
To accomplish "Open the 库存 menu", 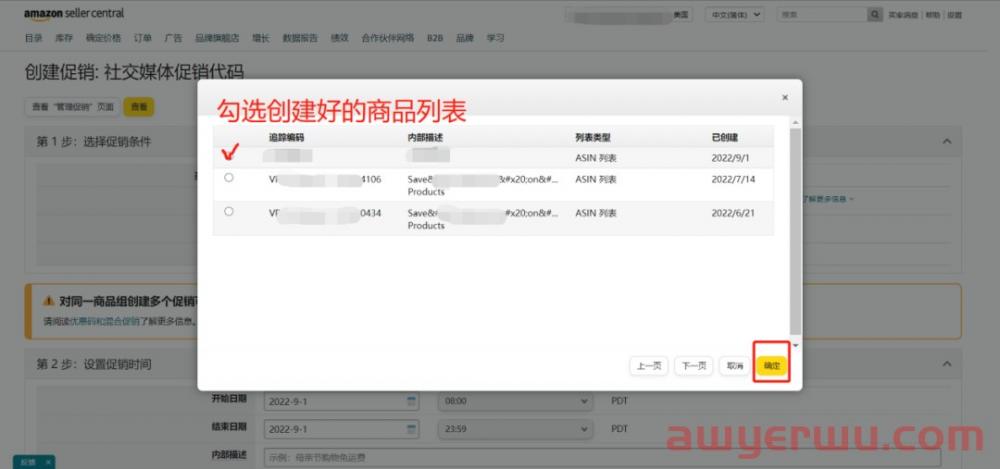I will [64, 38].
